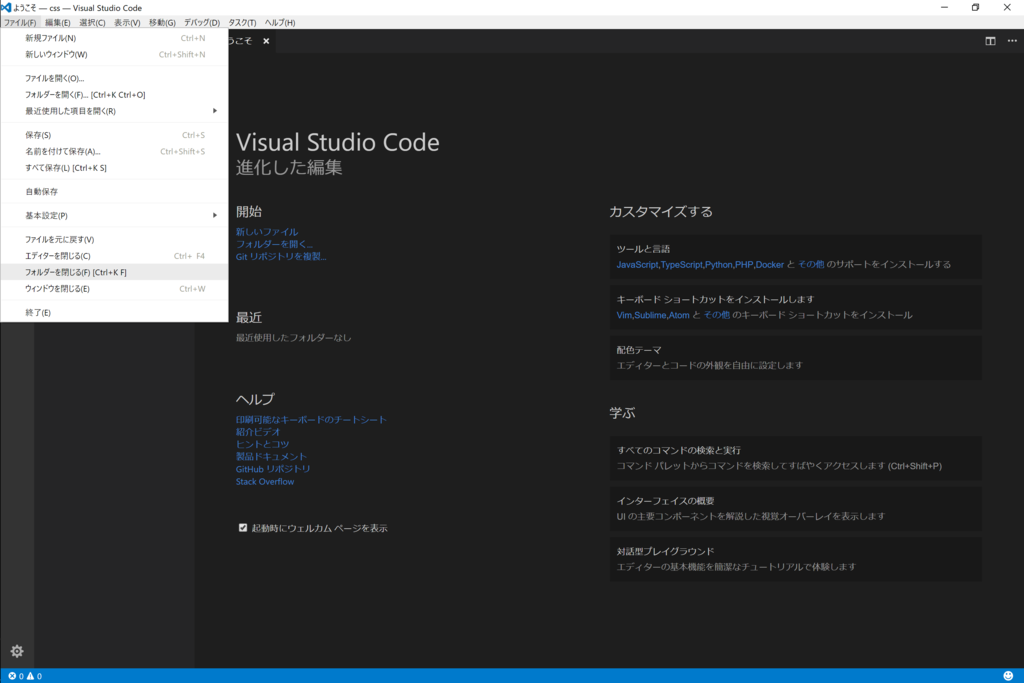Click the Docker language link

coord(770,264)
